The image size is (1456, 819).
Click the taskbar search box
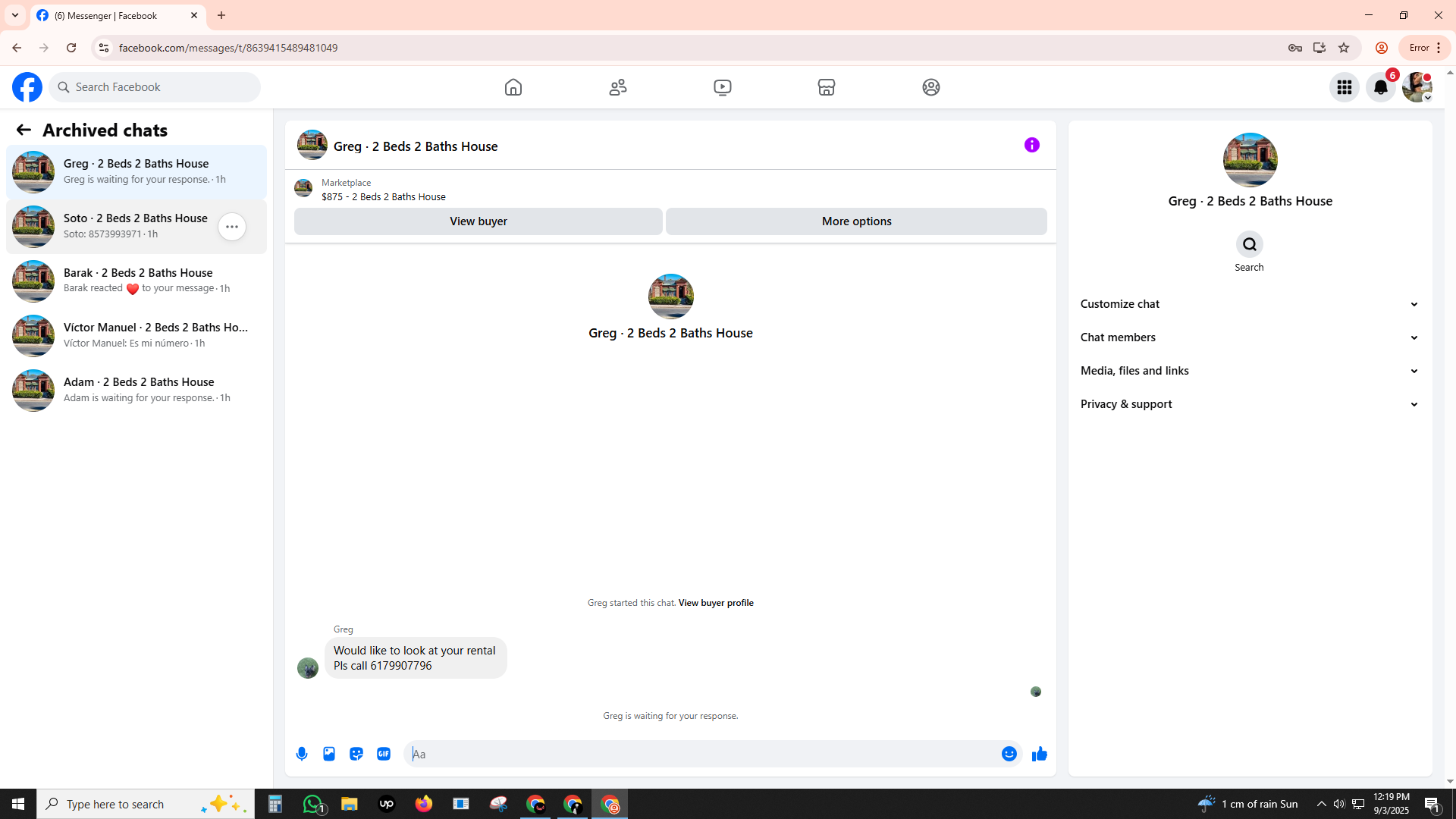(146, 804)
